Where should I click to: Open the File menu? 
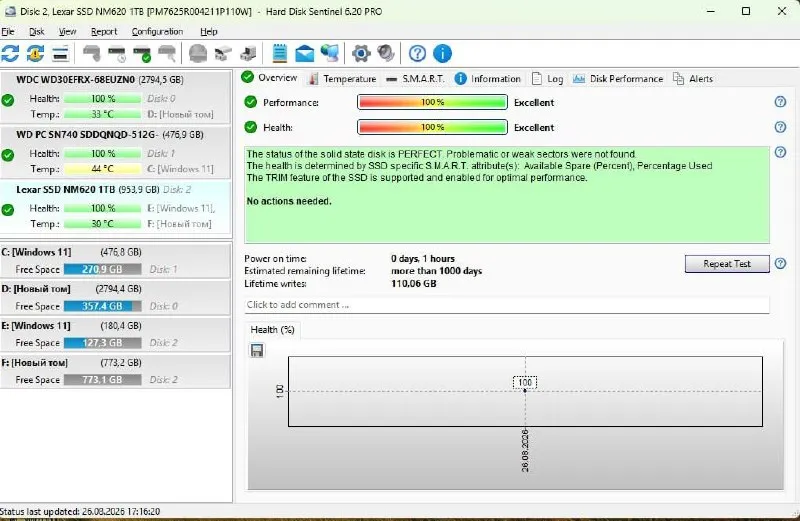8,32
